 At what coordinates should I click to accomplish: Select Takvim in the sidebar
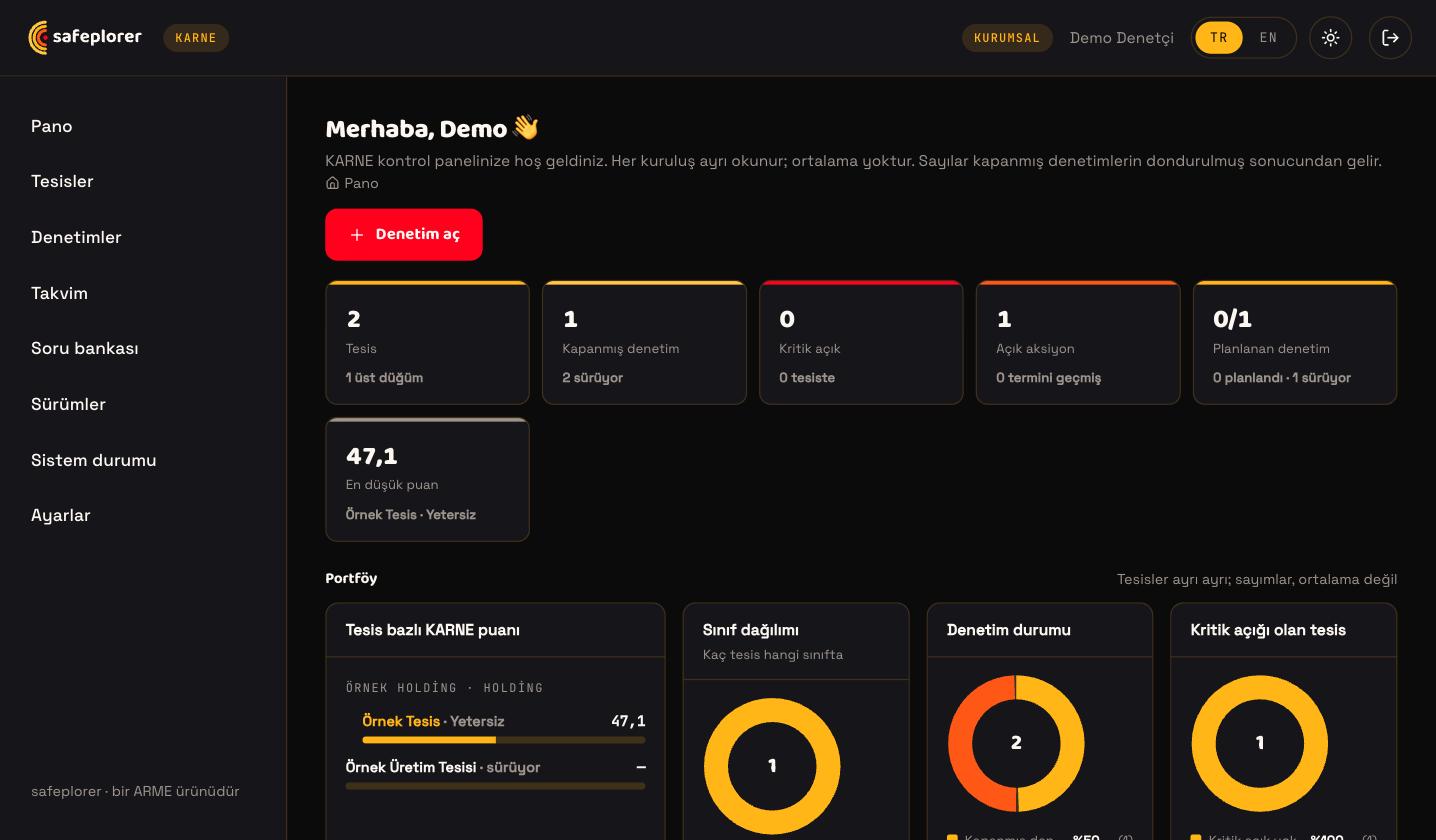pos(59,293)
